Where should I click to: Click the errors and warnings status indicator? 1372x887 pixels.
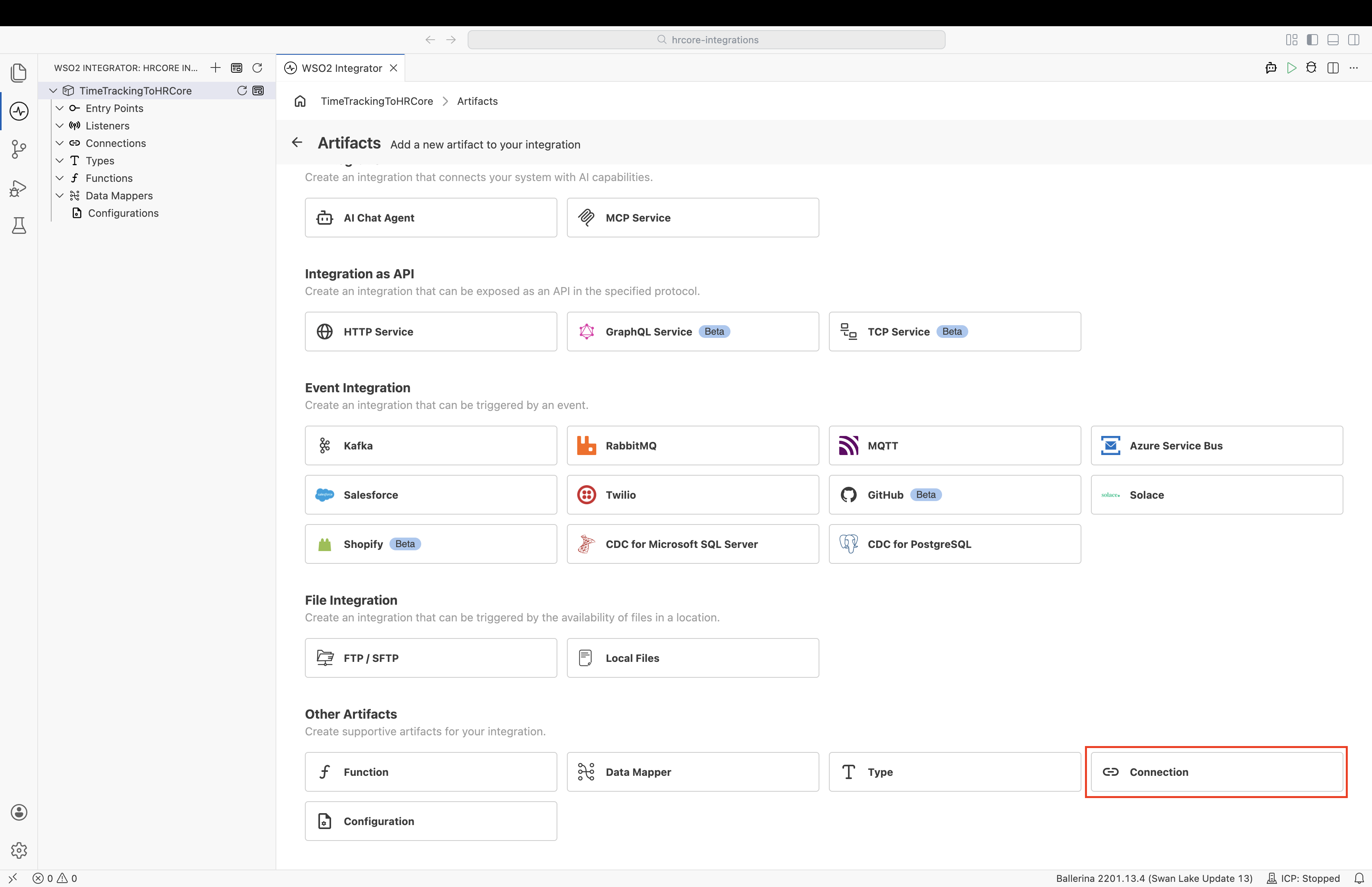[55, 878]
